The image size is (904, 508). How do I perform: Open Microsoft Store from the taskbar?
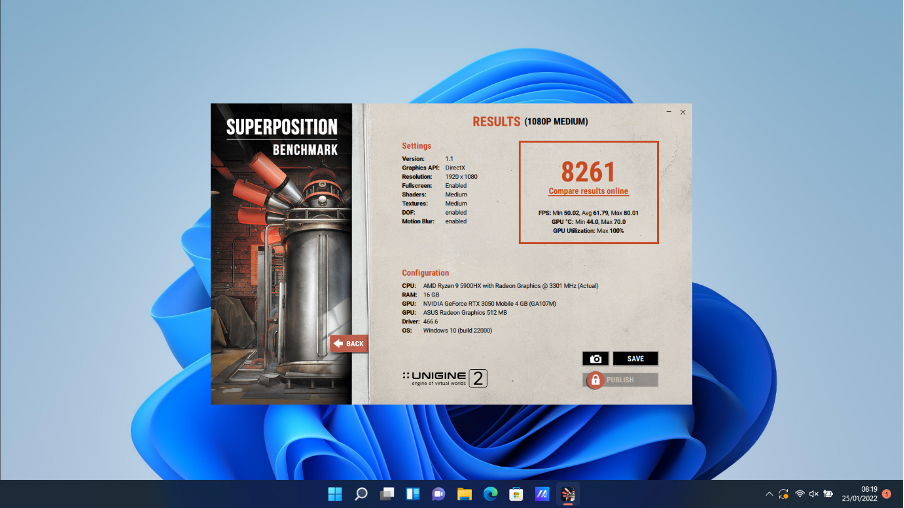tap(517, 494)
